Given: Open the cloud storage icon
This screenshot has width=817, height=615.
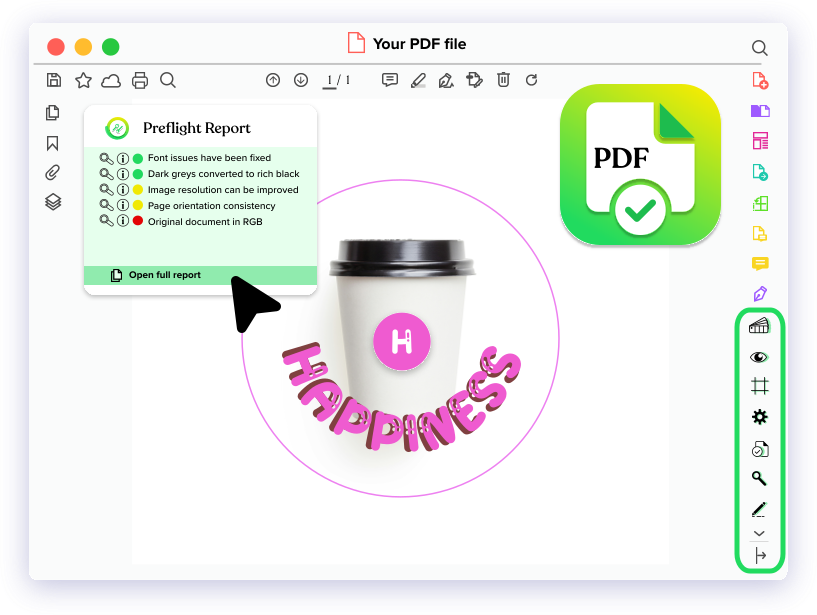Looking at the screenshot, I should click(111, 80).
